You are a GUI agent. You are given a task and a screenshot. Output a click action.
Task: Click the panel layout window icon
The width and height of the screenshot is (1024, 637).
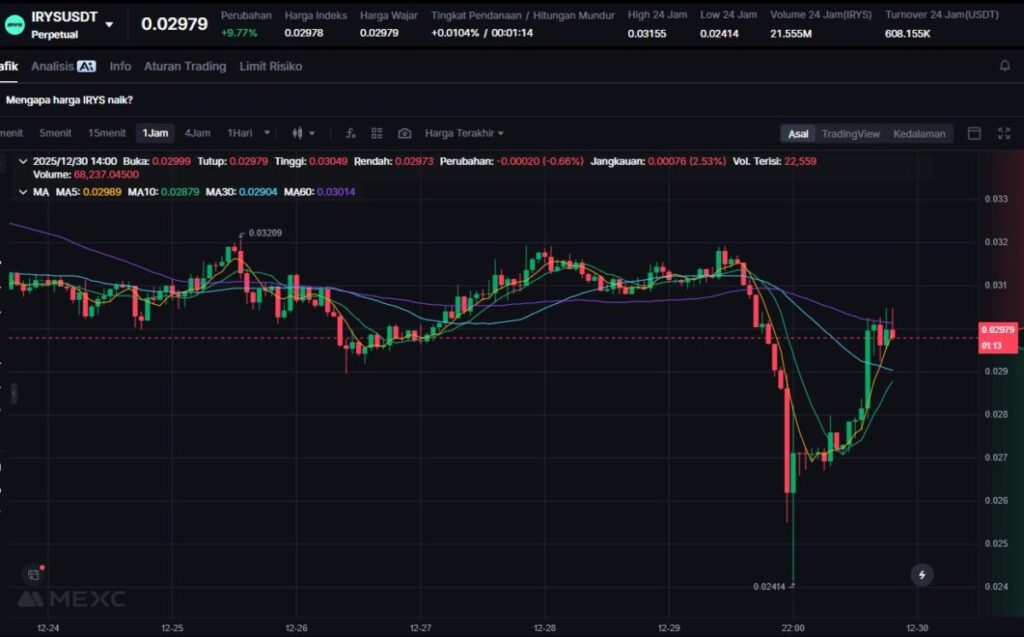pyautogui.click(x=974, y=133)
